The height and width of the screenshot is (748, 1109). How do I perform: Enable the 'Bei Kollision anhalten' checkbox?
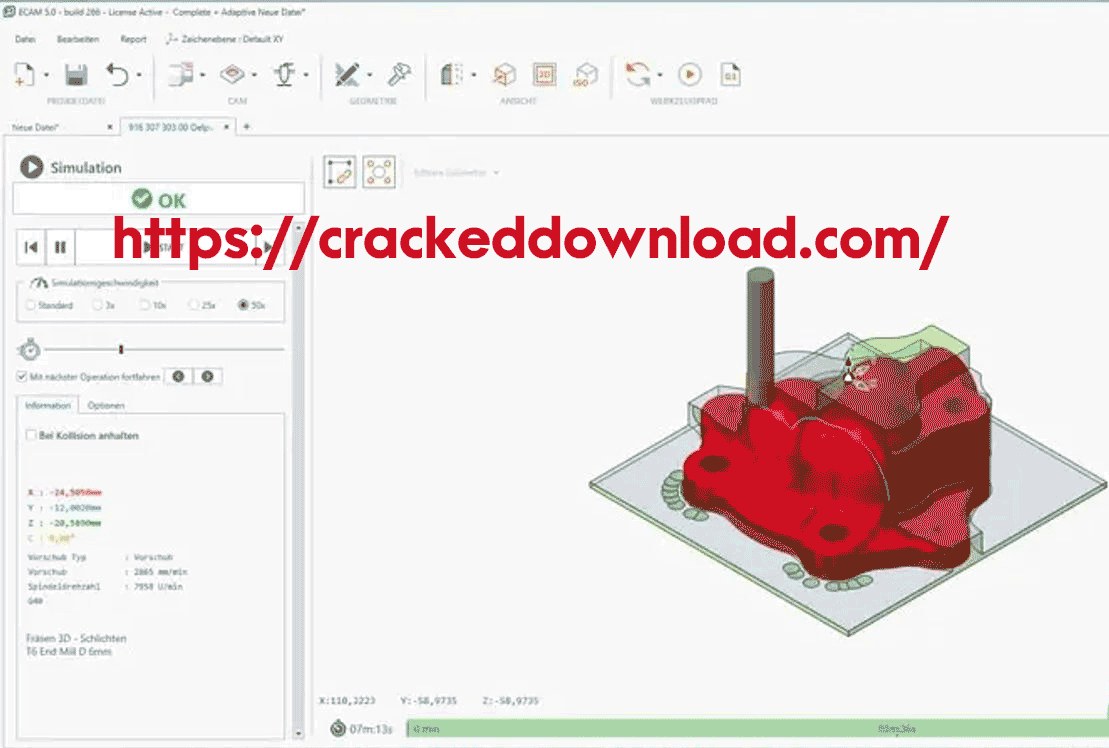(x=31, y=436)
